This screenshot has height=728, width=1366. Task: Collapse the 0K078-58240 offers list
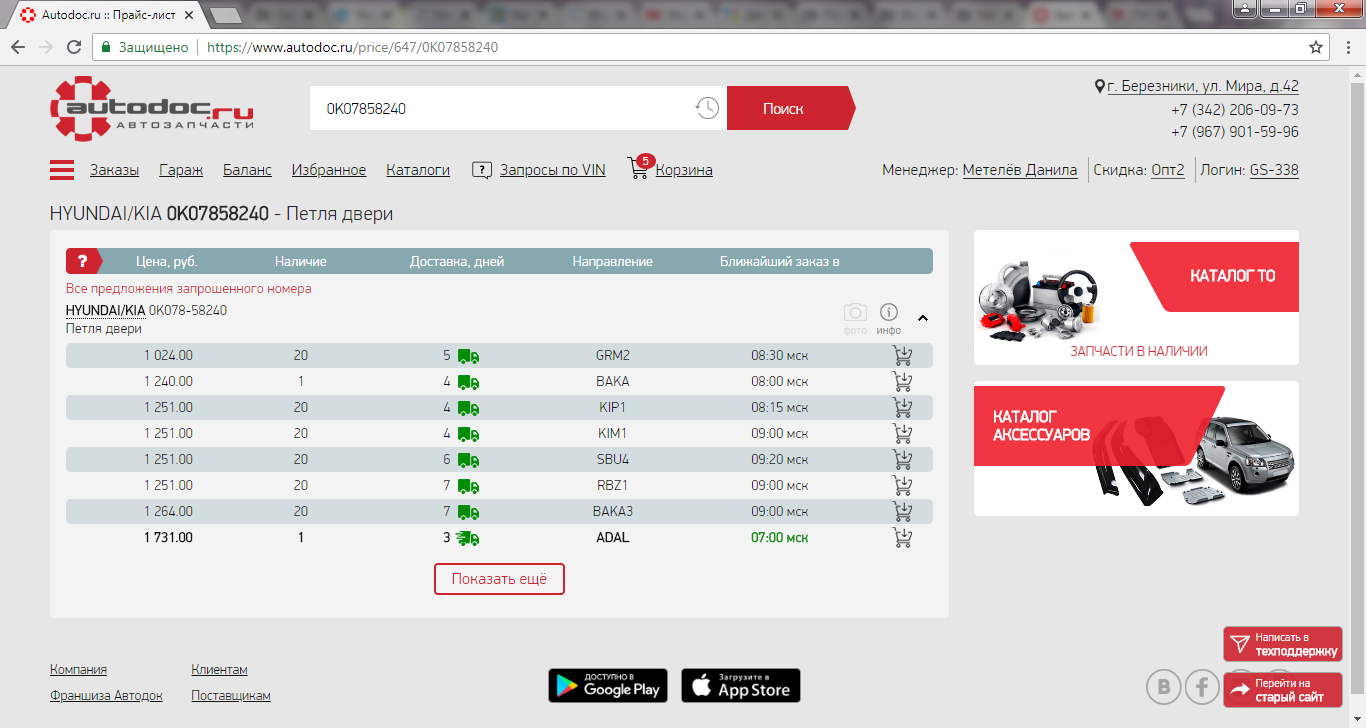point(923,318)
